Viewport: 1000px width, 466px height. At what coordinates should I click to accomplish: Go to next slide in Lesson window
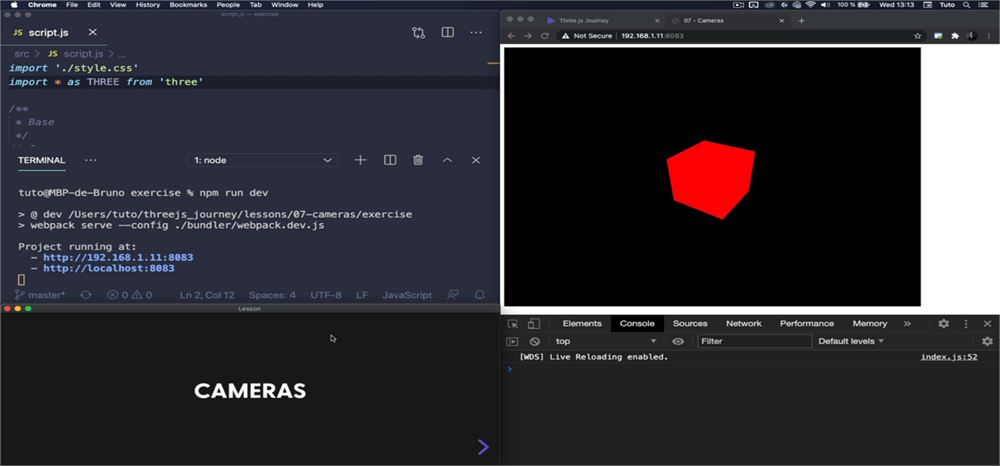point(483,447)
